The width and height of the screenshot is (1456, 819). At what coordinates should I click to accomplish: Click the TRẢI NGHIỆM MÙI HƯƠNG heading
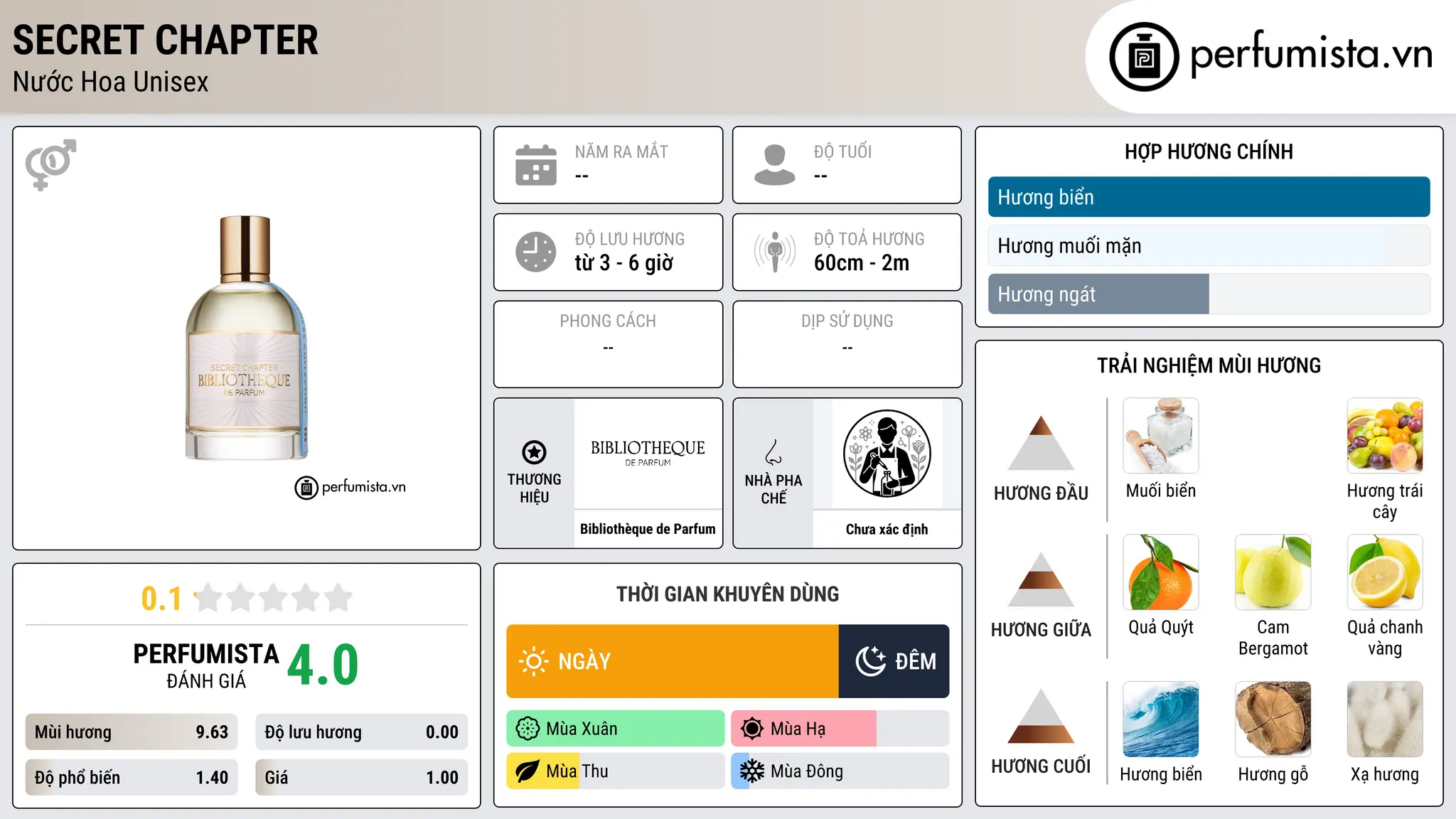tap(1209, 365)
